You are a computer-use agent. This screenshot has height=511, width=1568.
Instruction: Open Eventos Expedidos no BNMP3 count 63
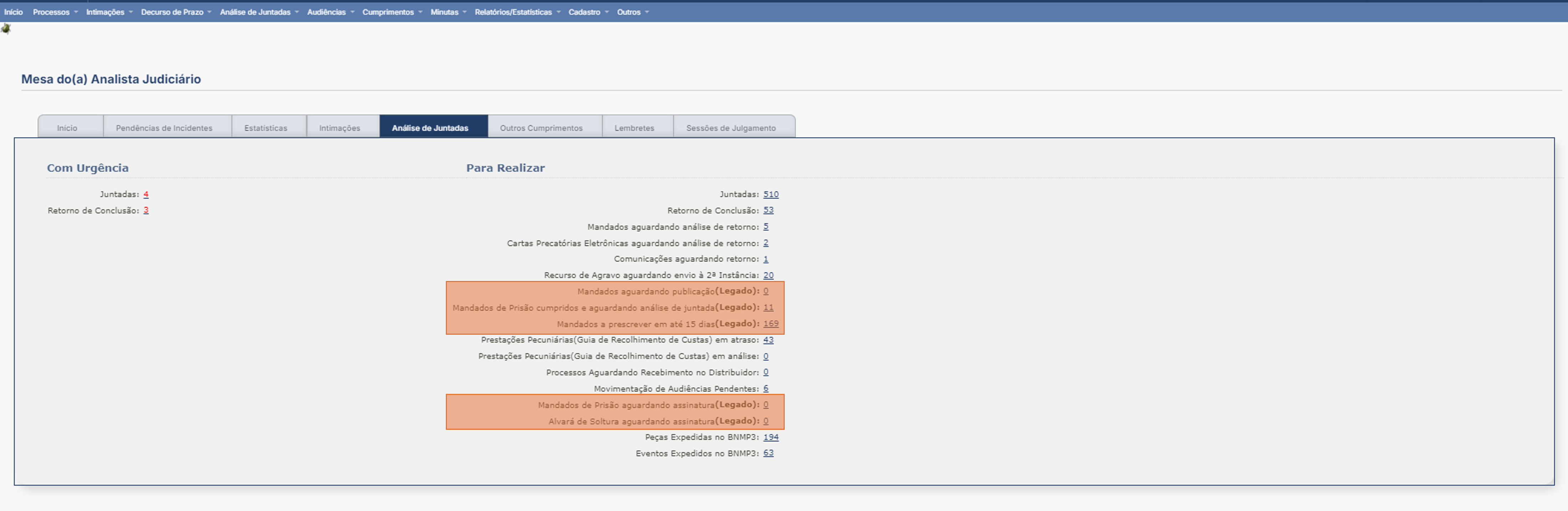pyautogui.click(x=769, y=453)
